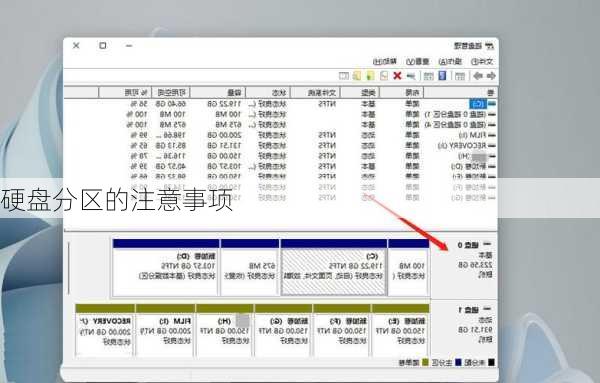The height and width of the screenshot is (383, 600).
Task: Select the highlighted (C:) volume row
Action: [280, 104]
